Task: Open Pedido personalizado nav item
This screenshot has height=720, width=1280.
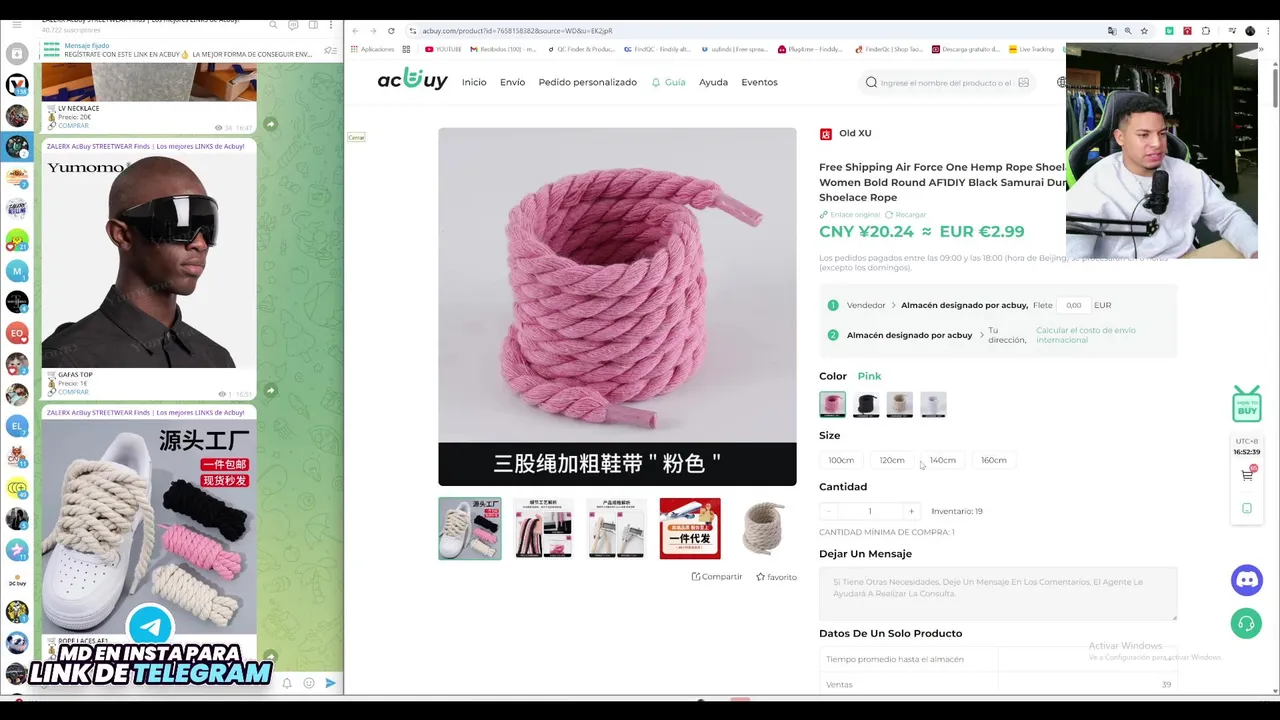Action: click(x=587, y=82)
